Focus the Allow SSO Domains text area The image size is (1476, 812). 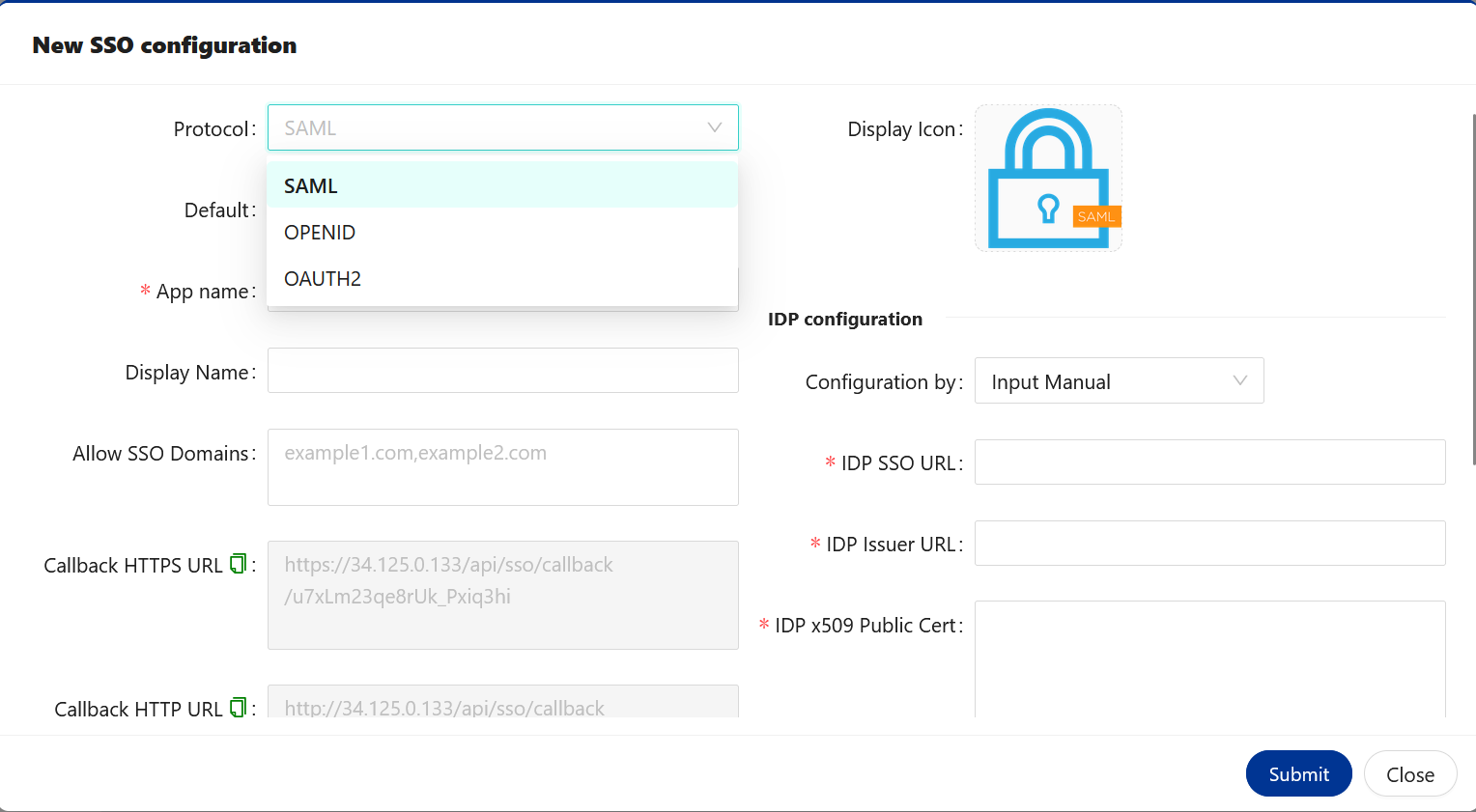[503, 467]
